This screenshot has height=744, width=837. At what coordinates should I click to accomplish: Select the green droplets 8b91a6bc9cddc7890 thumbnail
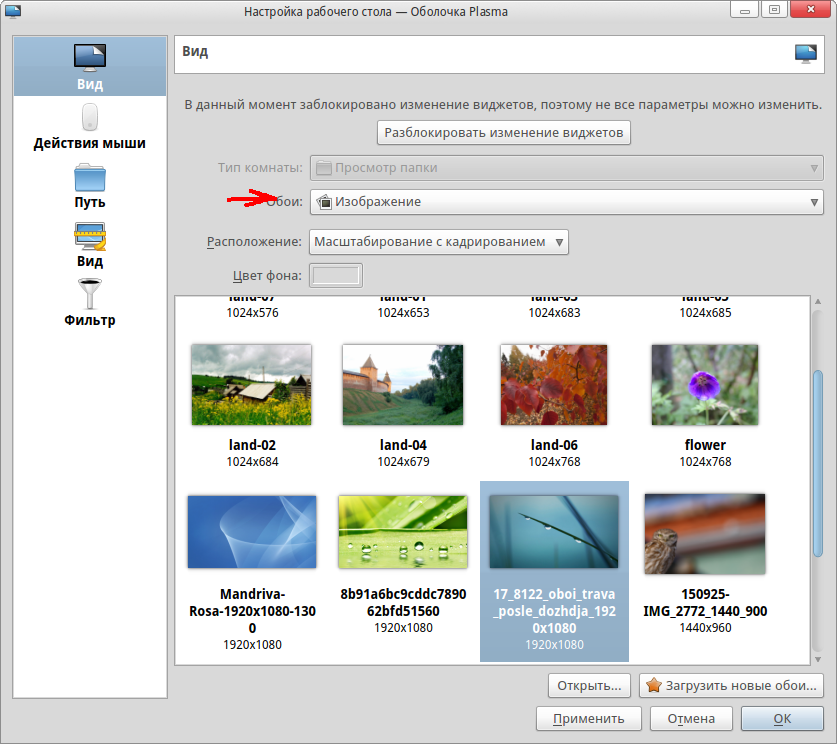point(403,532)
